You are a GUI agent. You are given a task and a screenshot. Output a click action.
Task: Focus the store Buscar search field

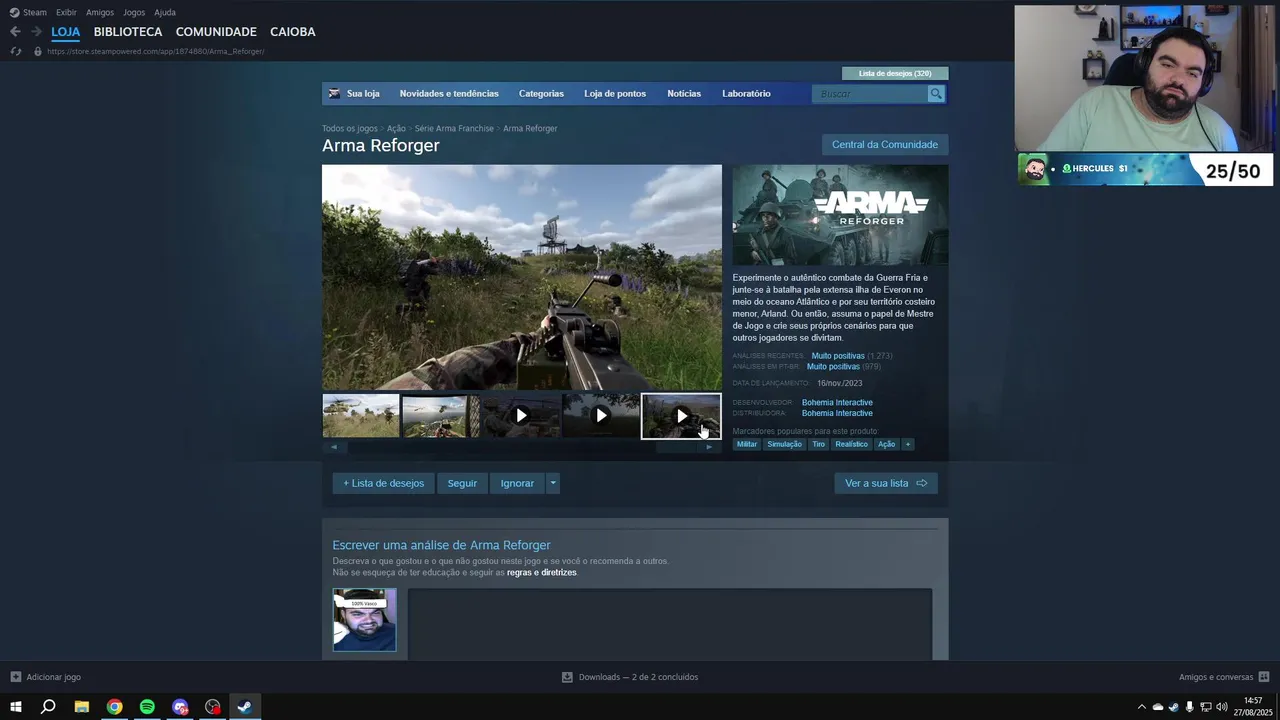(870, 94)
